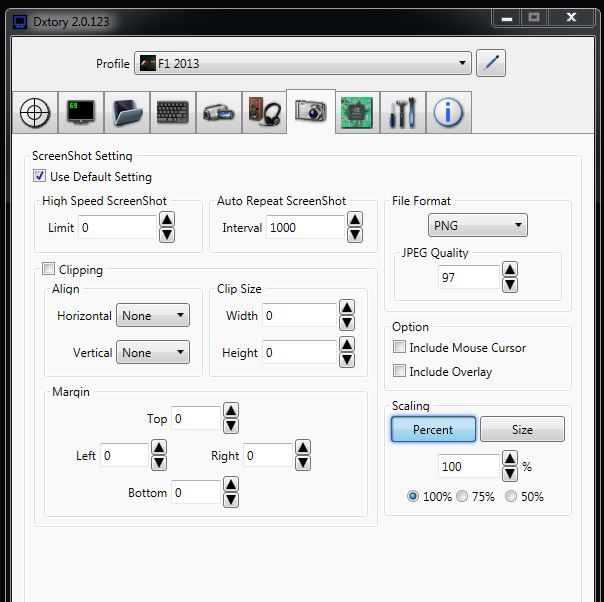Viewport: 604px width, 602px height.
Task: Click the Limit input field
Action: (117, 227)
